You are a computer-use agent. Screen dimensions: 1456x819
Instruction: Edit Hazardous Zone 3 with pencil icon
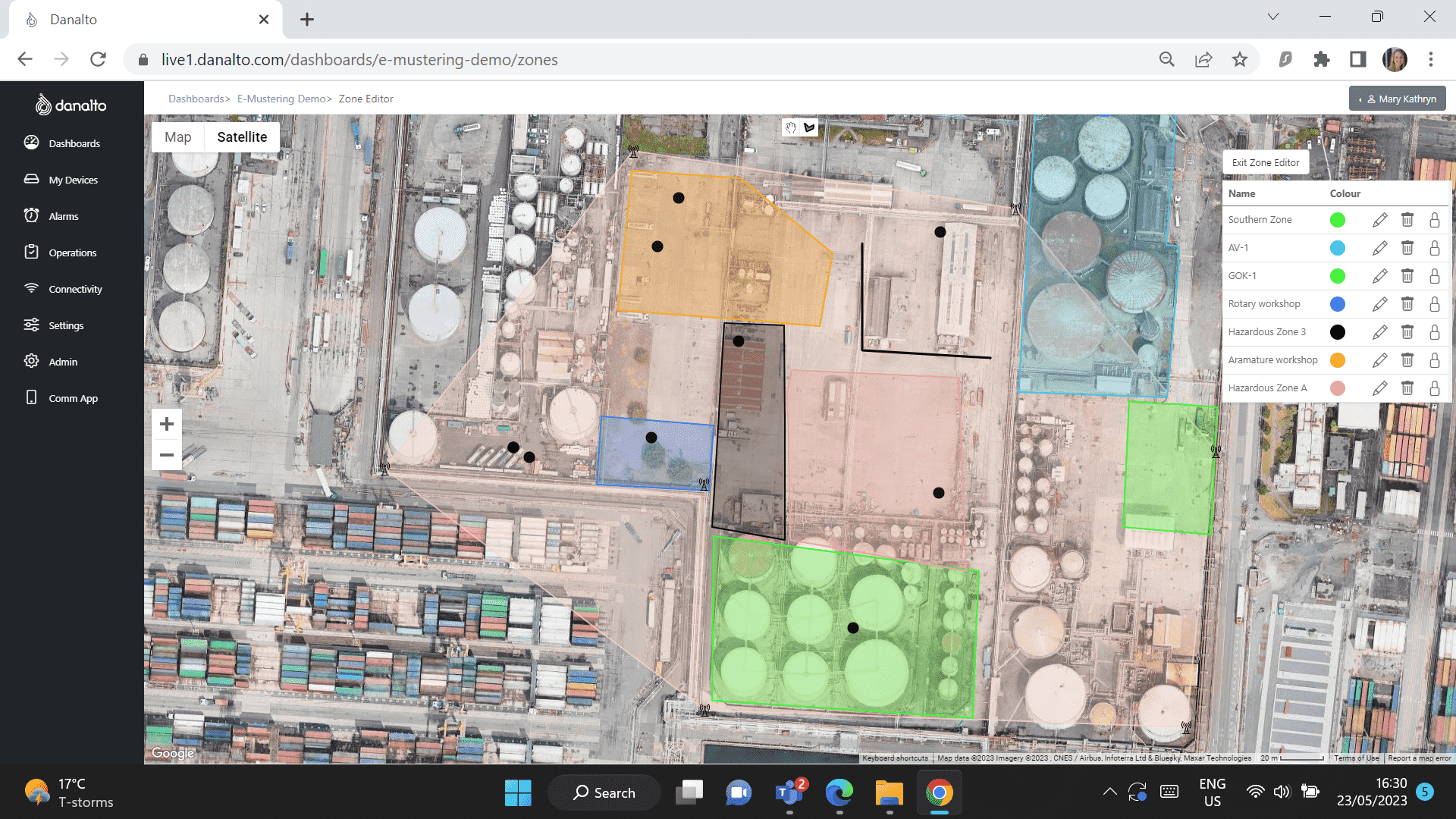(x=1379, y=332)
